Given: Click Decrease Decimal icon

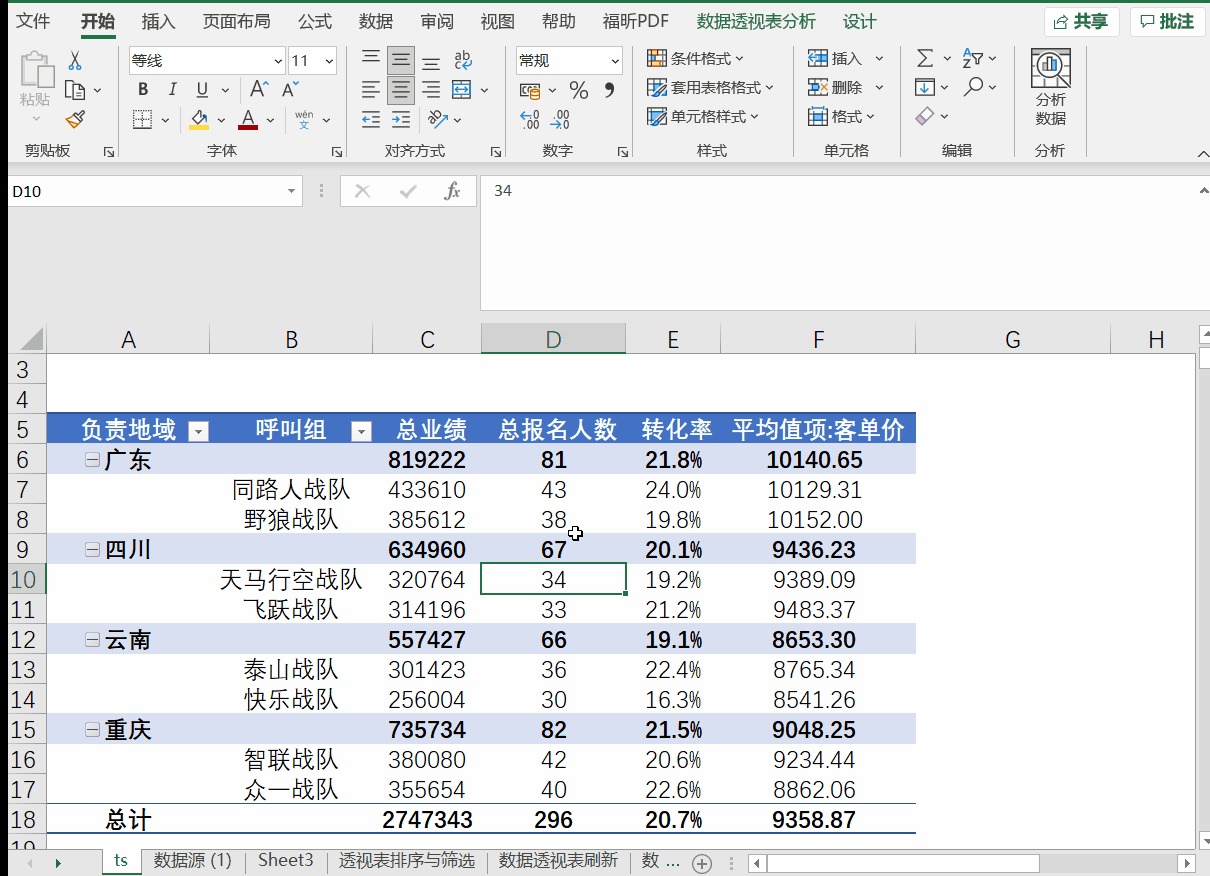Looking at the screenshot, I should click(560, 120).
